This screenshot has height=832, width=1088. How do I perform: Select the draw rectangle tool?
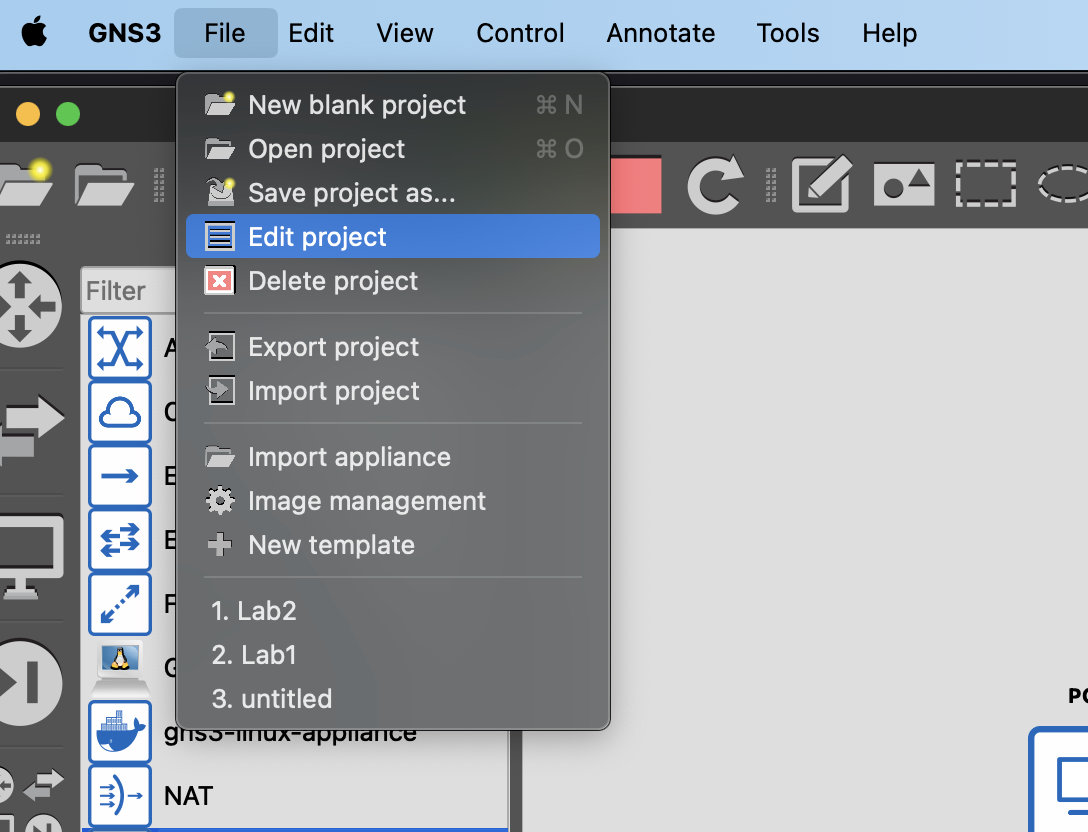click(x=985, y=184)
